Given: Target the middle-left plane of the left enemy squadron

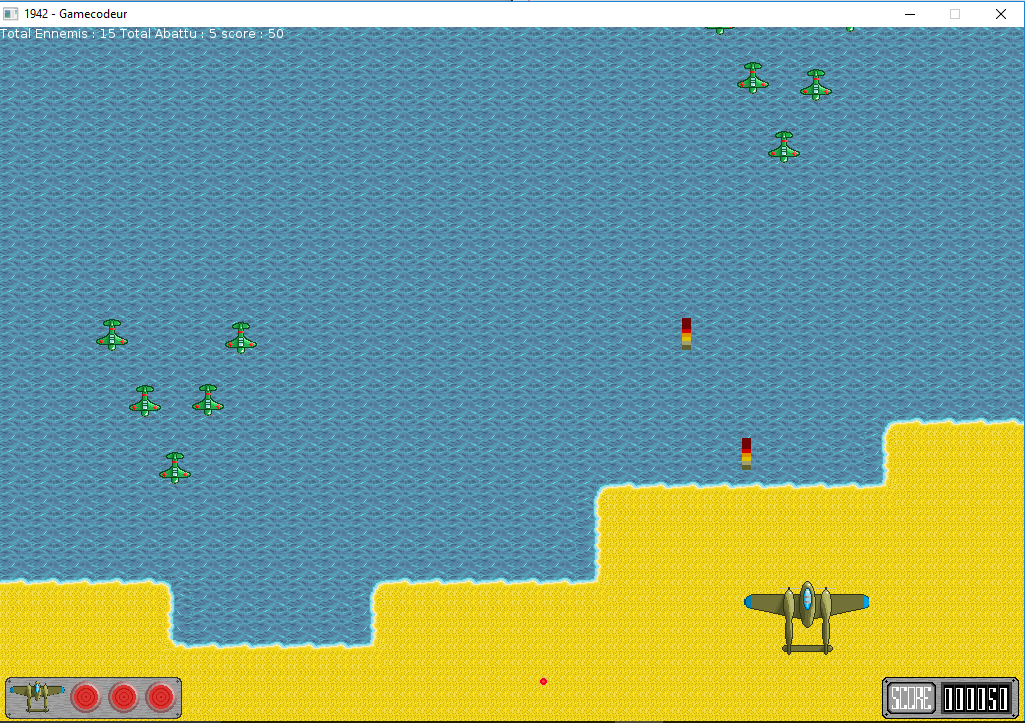Looking at the screenshot, I should 144,401.
